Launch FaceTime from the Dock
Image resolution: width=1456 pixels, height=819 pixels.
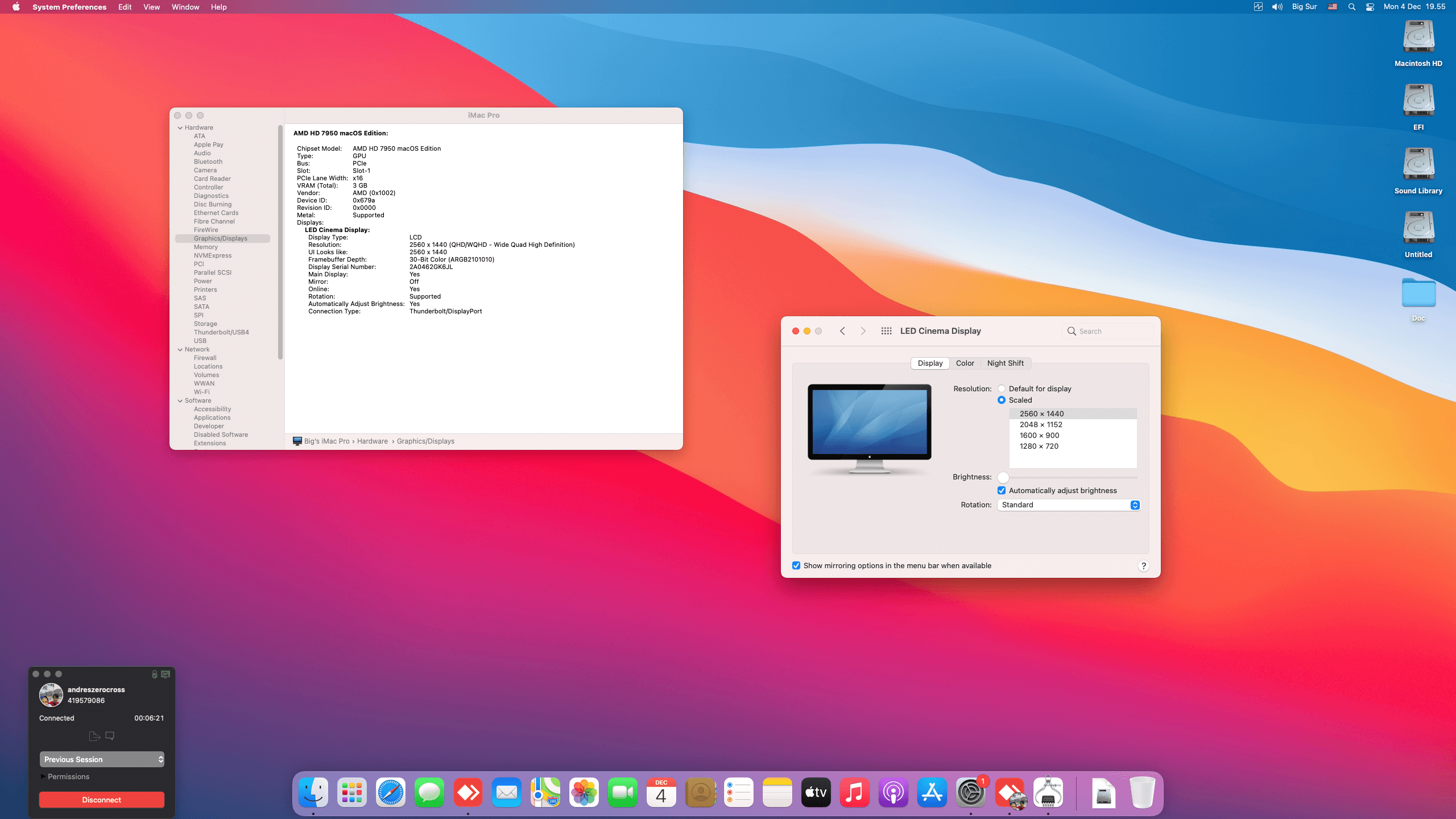coord(623,792)
